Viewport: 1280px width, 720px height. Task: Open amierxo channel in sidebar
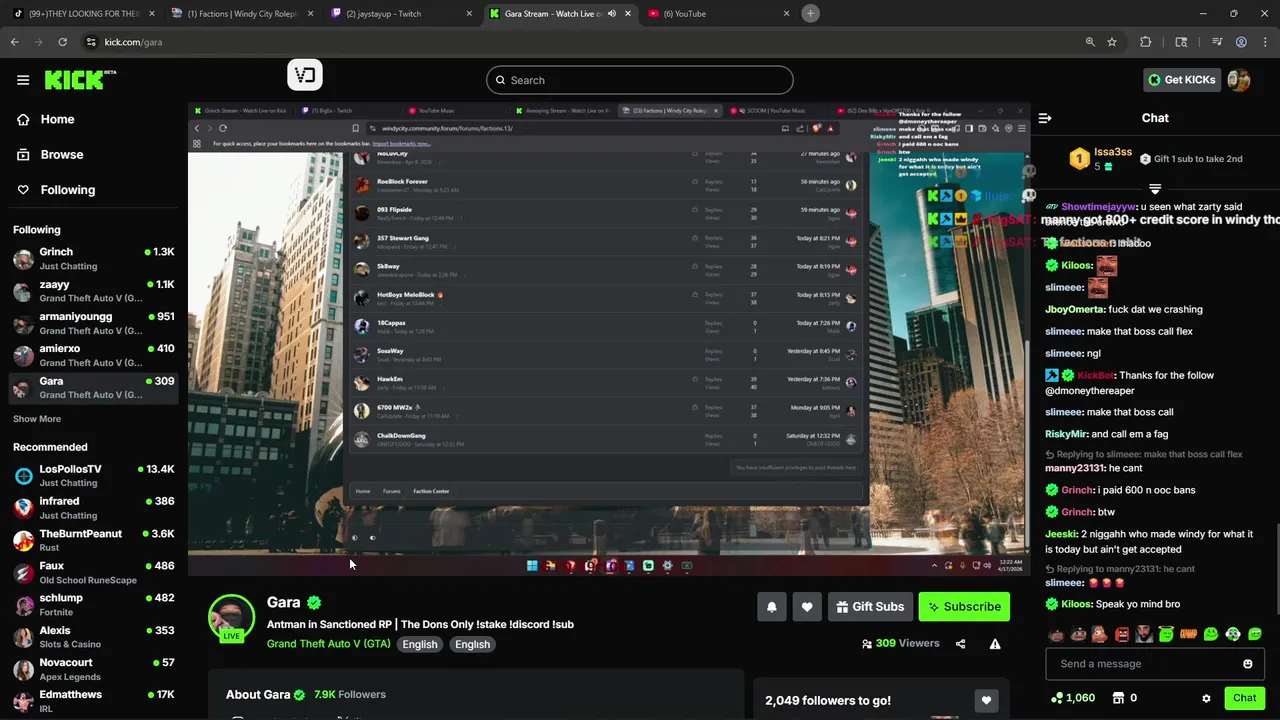click(94, 355)
